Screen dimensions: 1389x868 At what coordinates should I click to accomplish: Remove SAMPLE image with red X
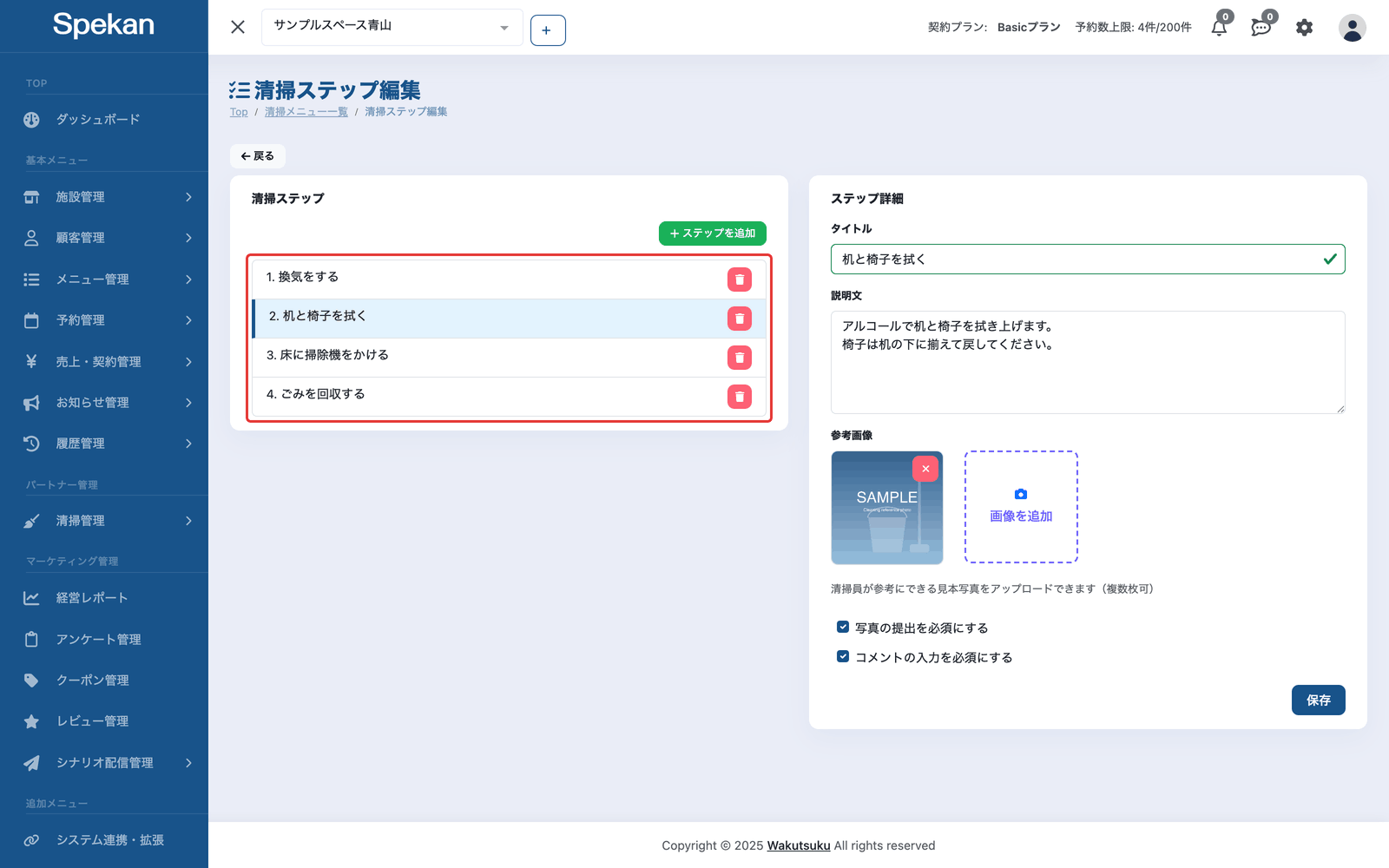point(925,469)
